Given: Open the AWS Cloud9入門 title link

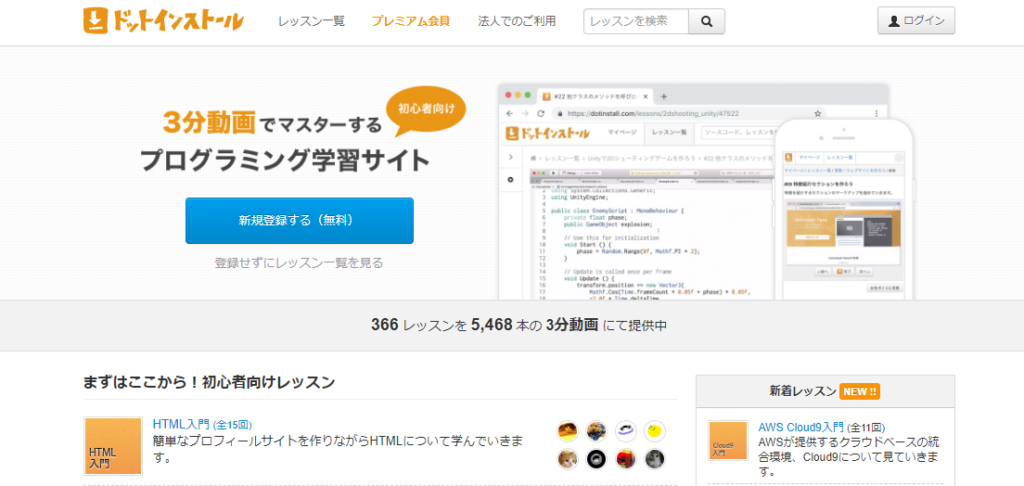Looking at the screenshot, I should click(801, 425).
